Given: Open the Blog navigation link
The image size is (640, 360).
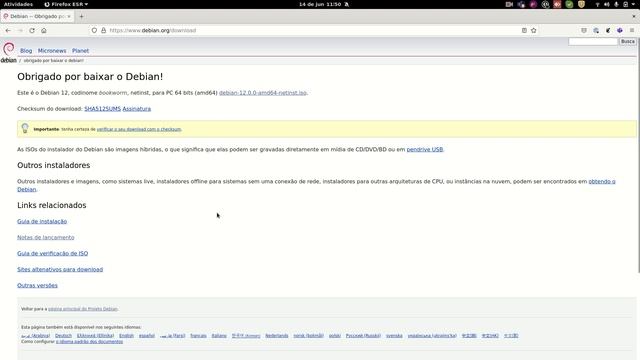Looking at the screenshot, I should 26,51.
